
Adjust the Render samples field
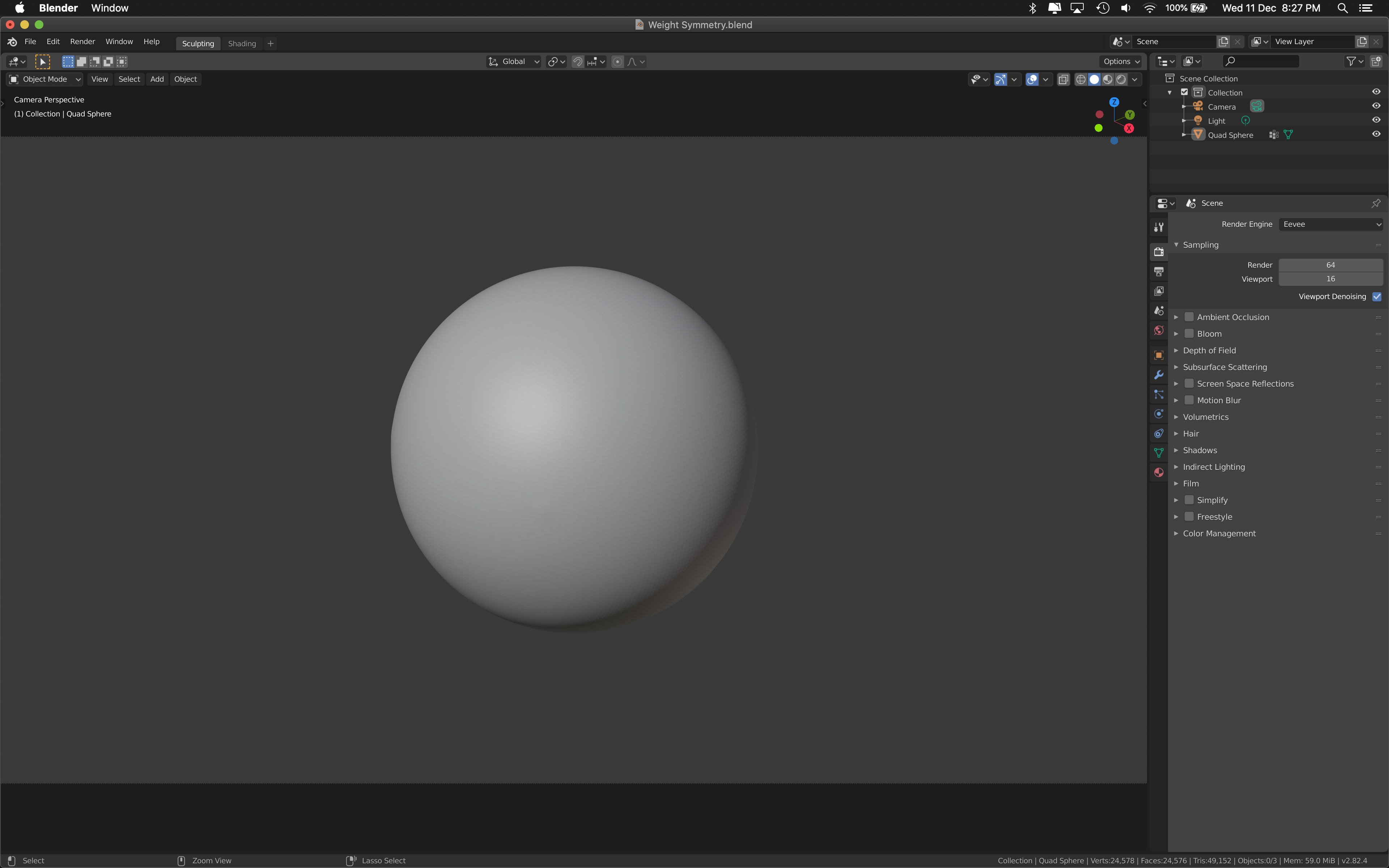click(1330, 265)
